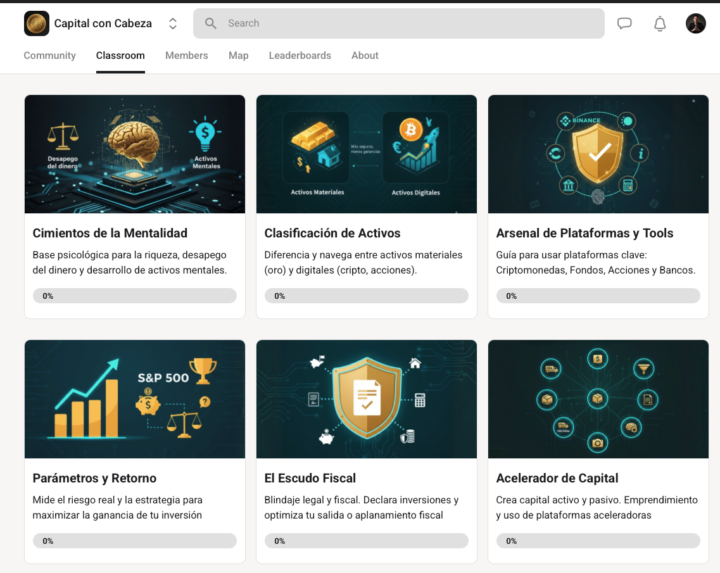Open the Cimientos de la Mentalidad thumbnail
720x573 pixels.
(135, 153)
